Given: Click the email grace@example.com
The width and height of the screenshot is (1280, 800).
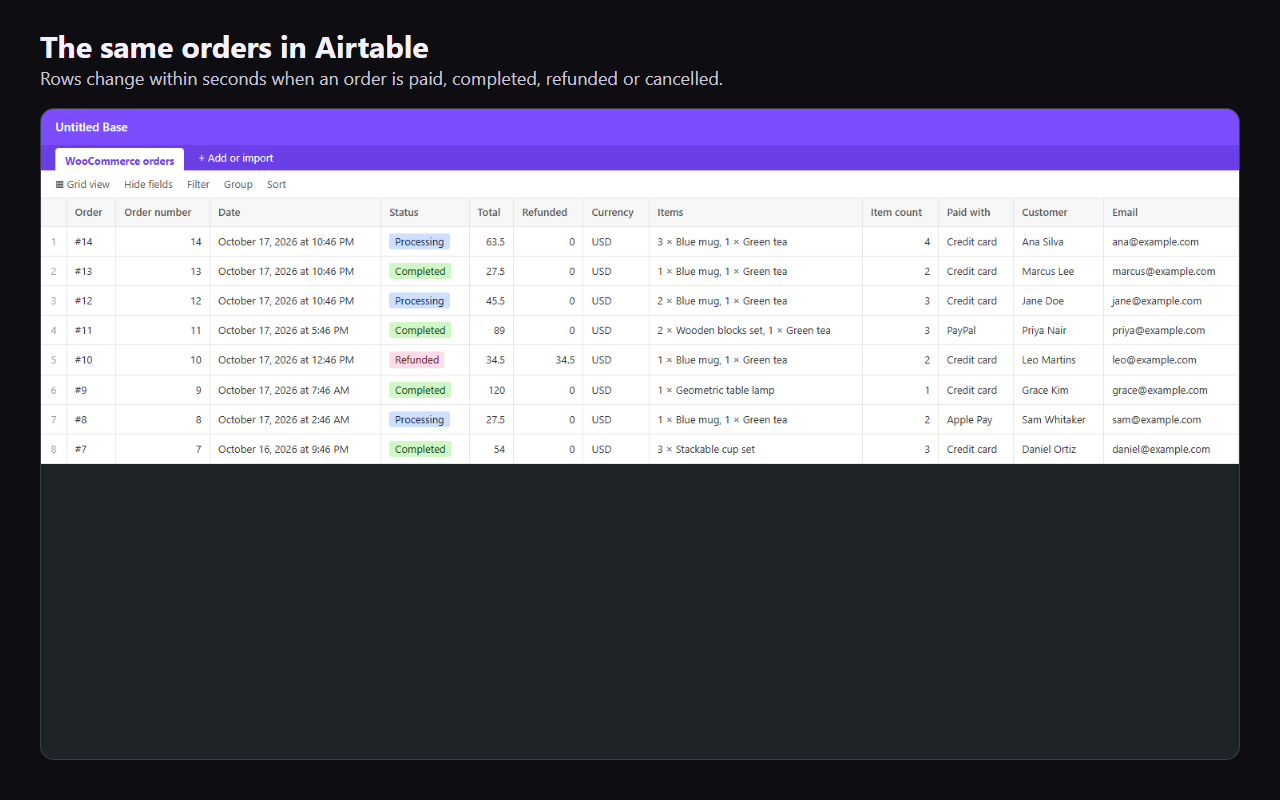Looking at the screenshot, I should pos(1160,390).
